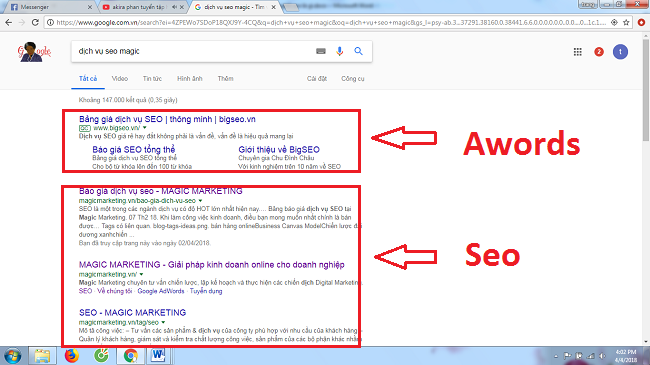This screenshot has width=650, height=365.
Task: Open Báo giá dịch vụ seo MAGIC MARKETING result
Action: pyautogui.click(x=160, y=191)
